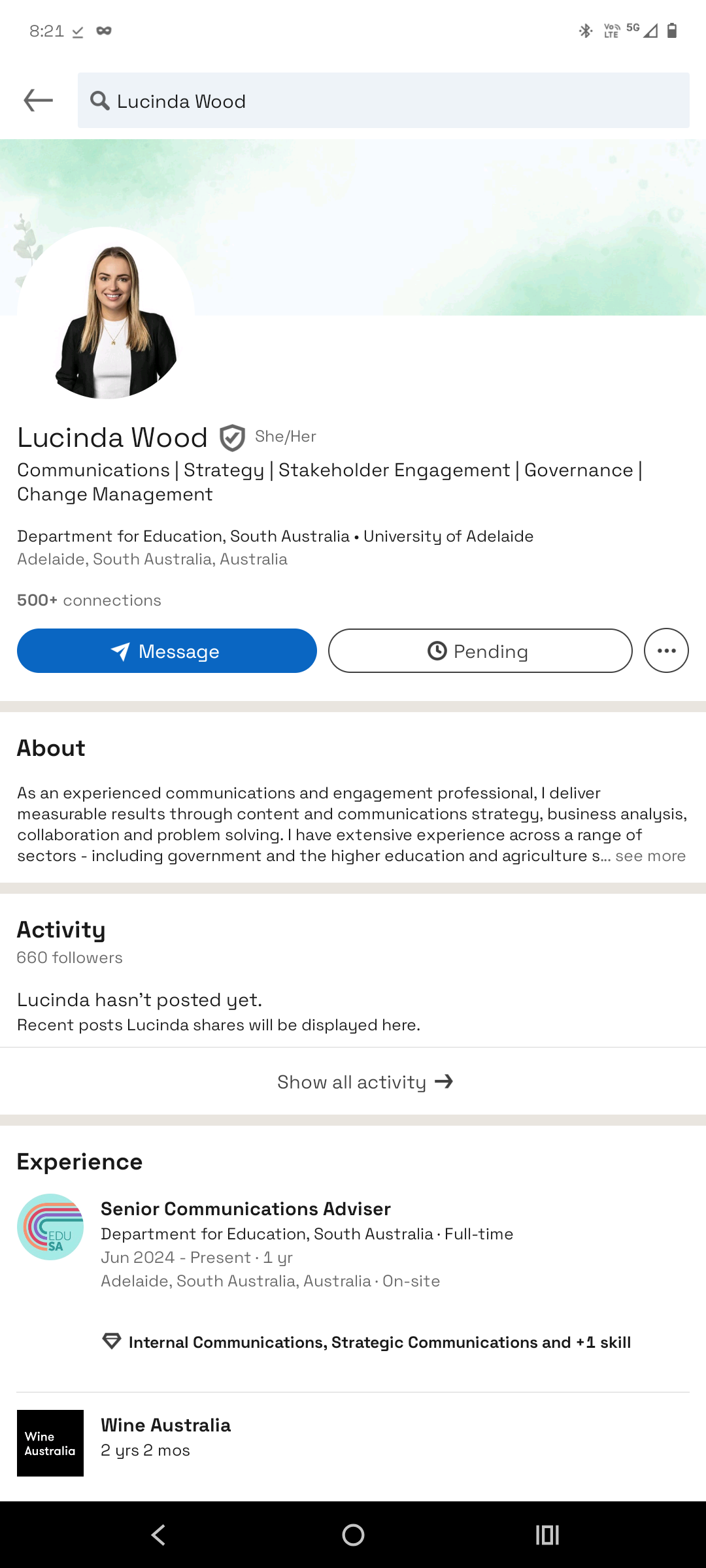Tap Department for Education, South Australia in header

(x=183, y=536)
